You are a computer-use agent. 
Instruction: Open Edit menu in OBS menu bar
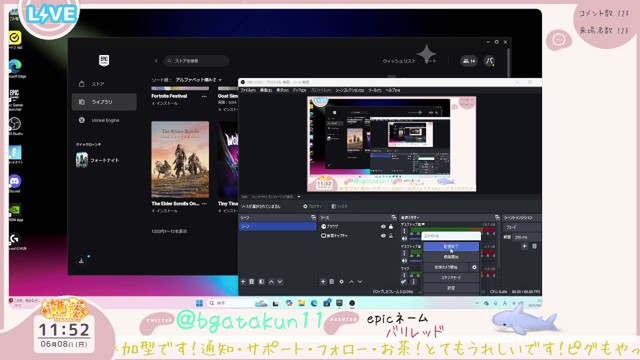click(266, 90)
